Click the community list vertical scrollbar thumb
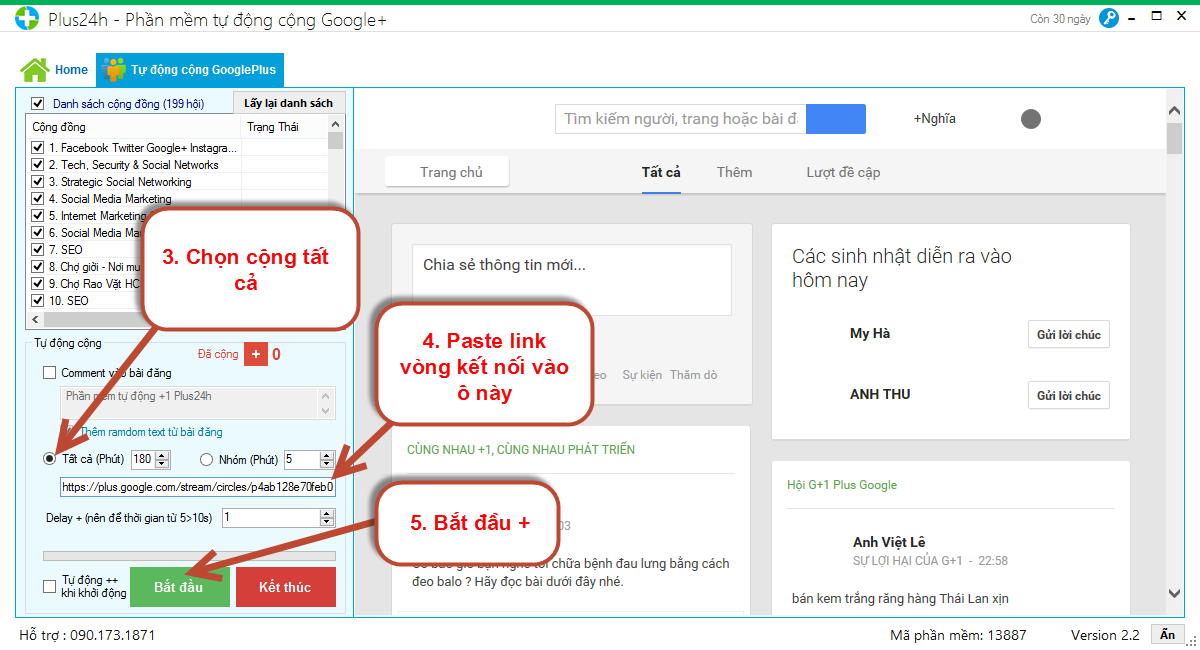The height and width of the screenshot is (650, 1200). (335, 141)
